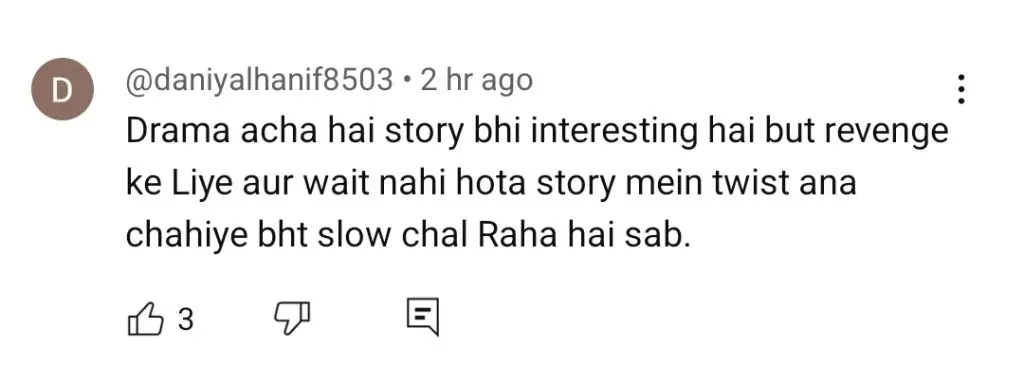The height and width of the screenshot is (384, 1024).
Task: Like the comment with thumbs-up icon
Action: [145, 319]
